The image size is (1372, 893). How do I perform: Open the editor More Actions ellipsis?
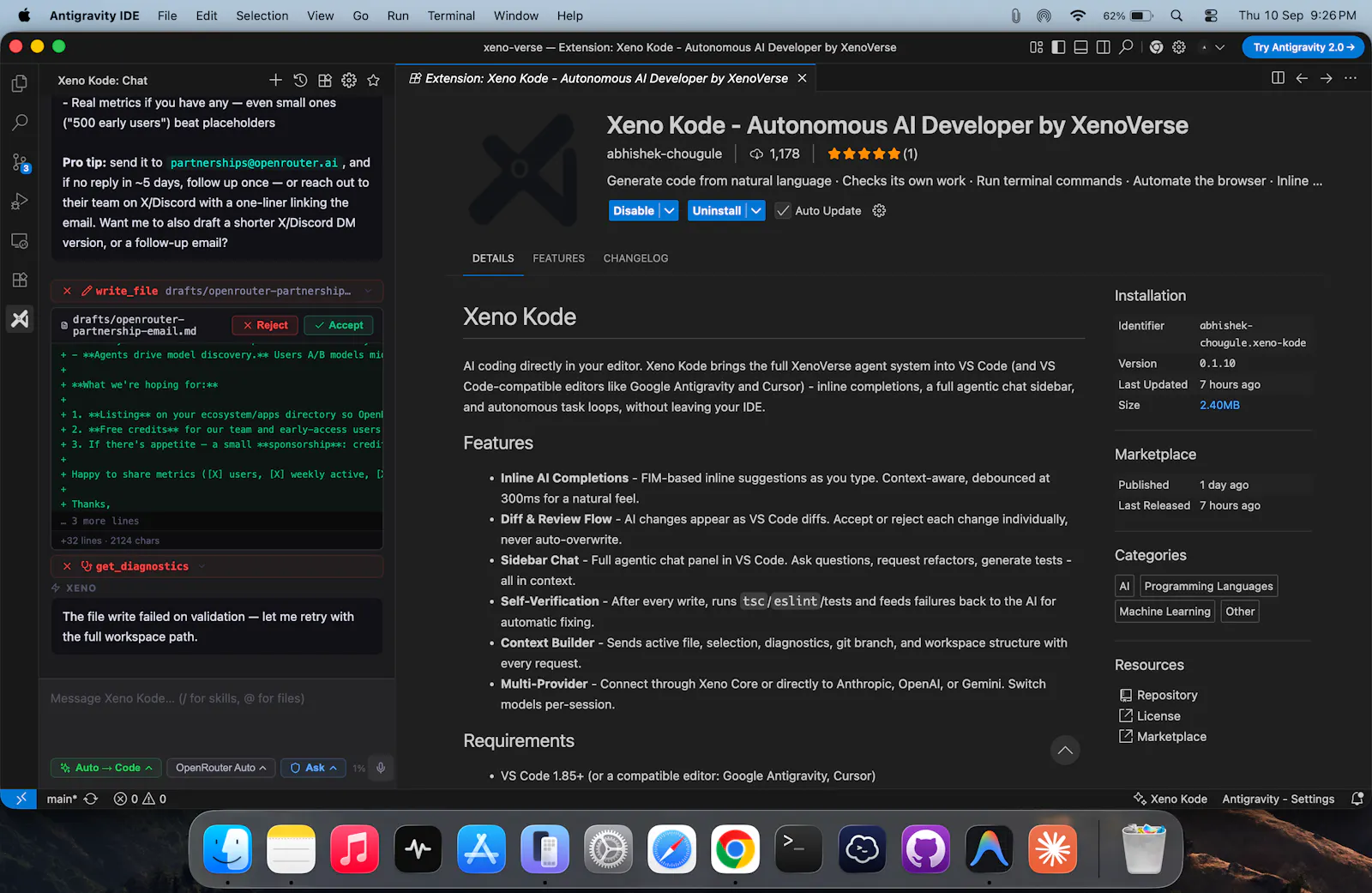[1351, 78]
